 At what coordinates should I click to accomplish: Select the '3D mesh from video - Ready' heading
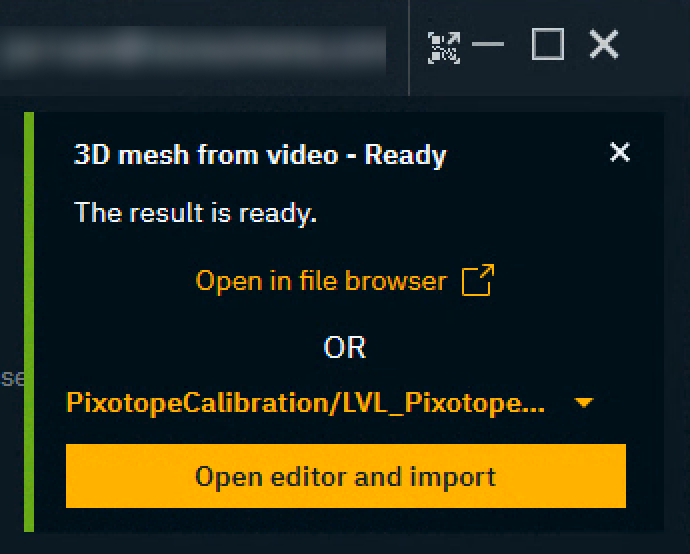point(260,155)
